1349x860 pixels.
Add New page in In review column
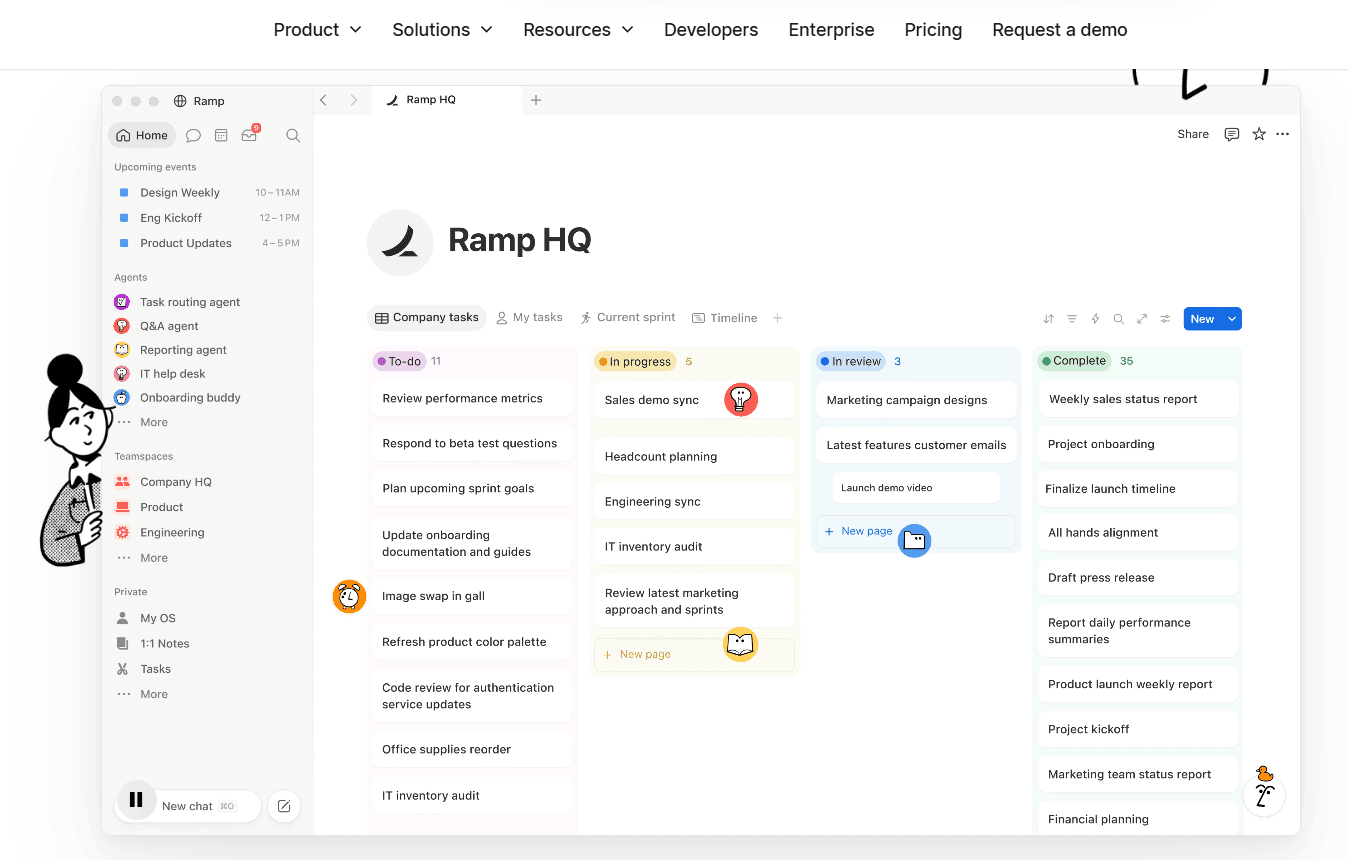point(916,531)
